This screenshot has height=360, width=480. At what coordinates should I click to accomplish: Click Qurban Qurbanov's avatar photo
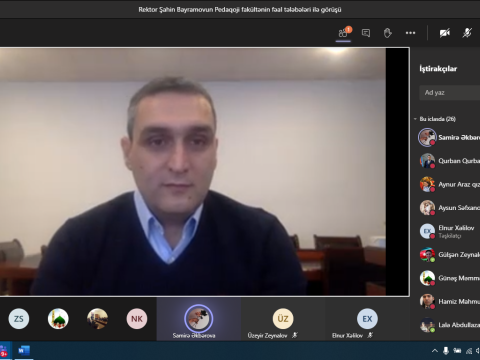(x=427, y=161)
